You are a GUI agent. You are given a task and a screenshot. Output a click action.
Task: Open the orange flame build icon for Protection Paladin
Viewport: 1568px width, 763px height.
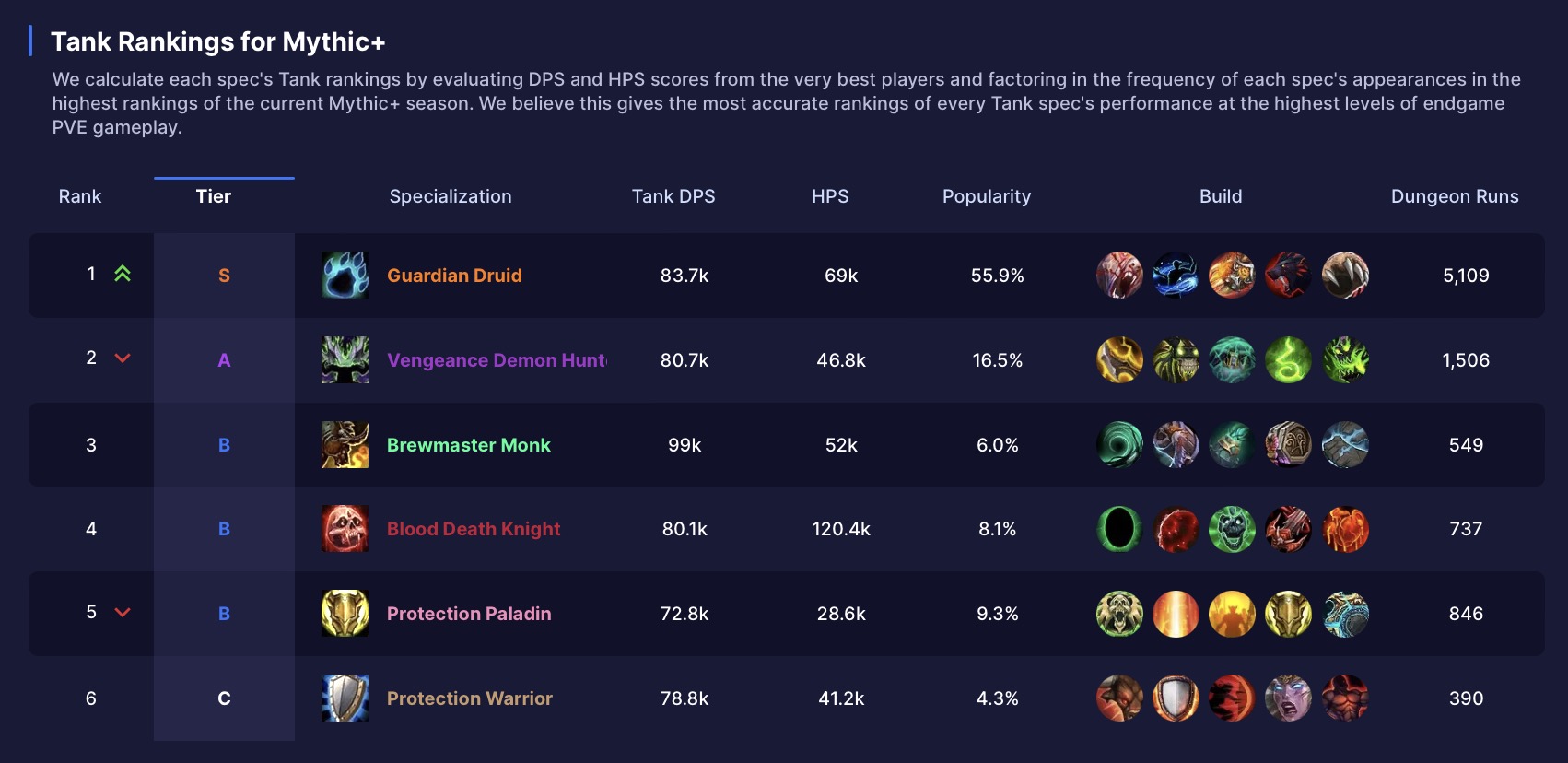pos(1176,614)
